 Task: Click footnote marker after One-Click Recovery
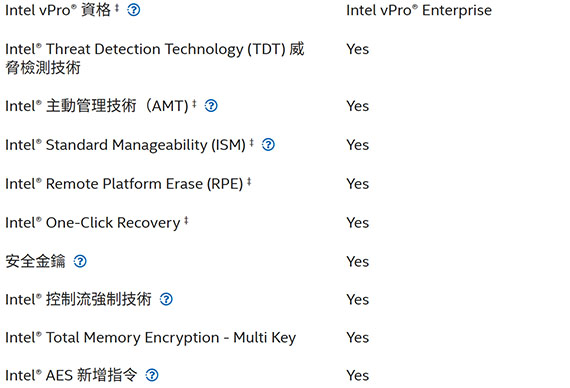pyautogui.click(x=186, y=220)
